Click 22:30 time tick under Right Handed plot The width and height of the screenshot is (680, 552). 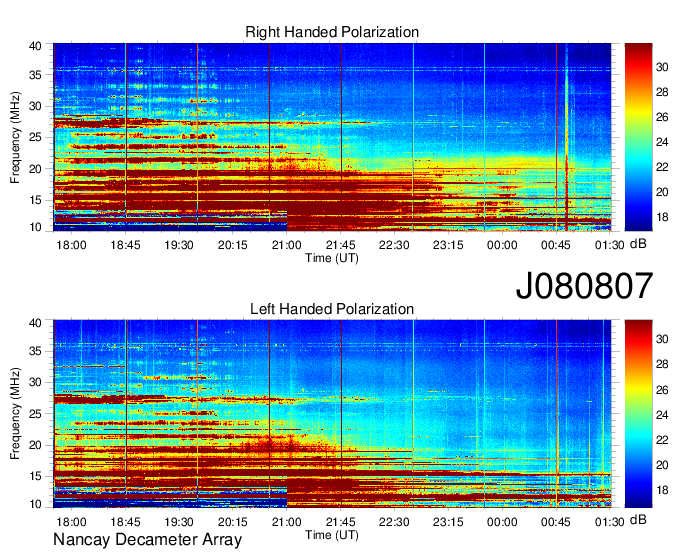394,245
